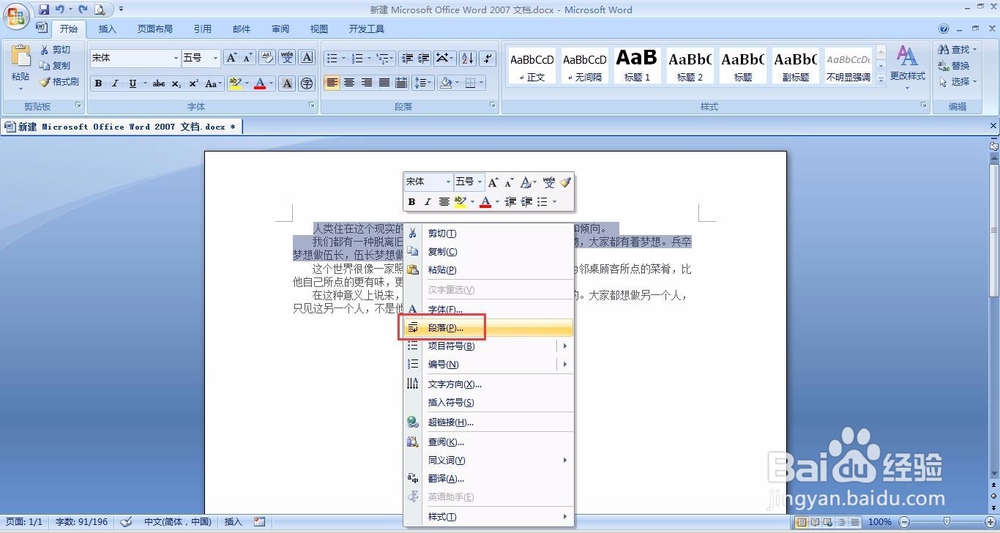Click the Show/Hide paragraph marks icon
The height and width of the screenshot is (533, 1000).
(x=488, y=59)
